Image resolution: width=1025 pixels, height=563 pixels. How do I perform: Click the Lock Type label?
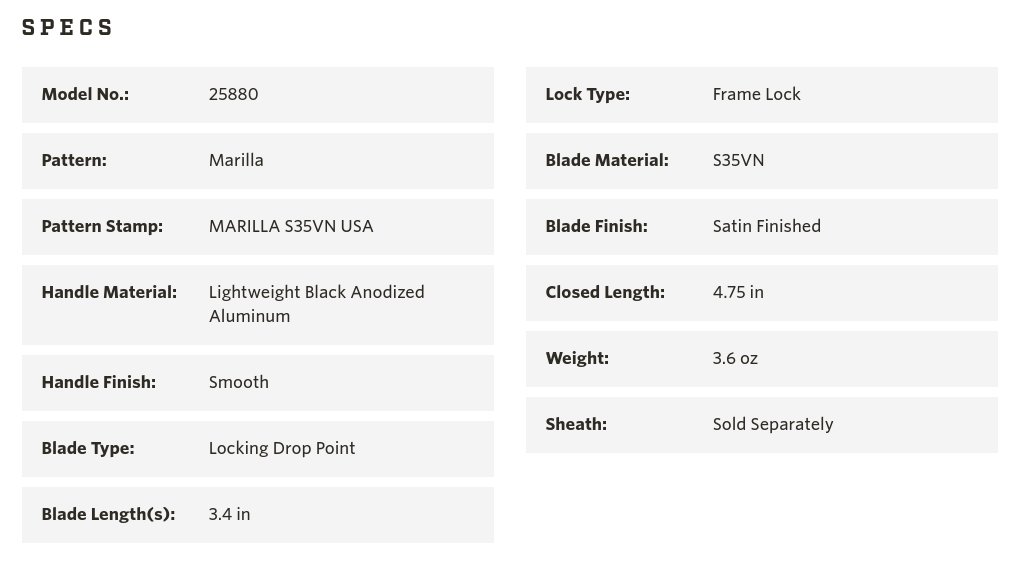pos(588,94)
